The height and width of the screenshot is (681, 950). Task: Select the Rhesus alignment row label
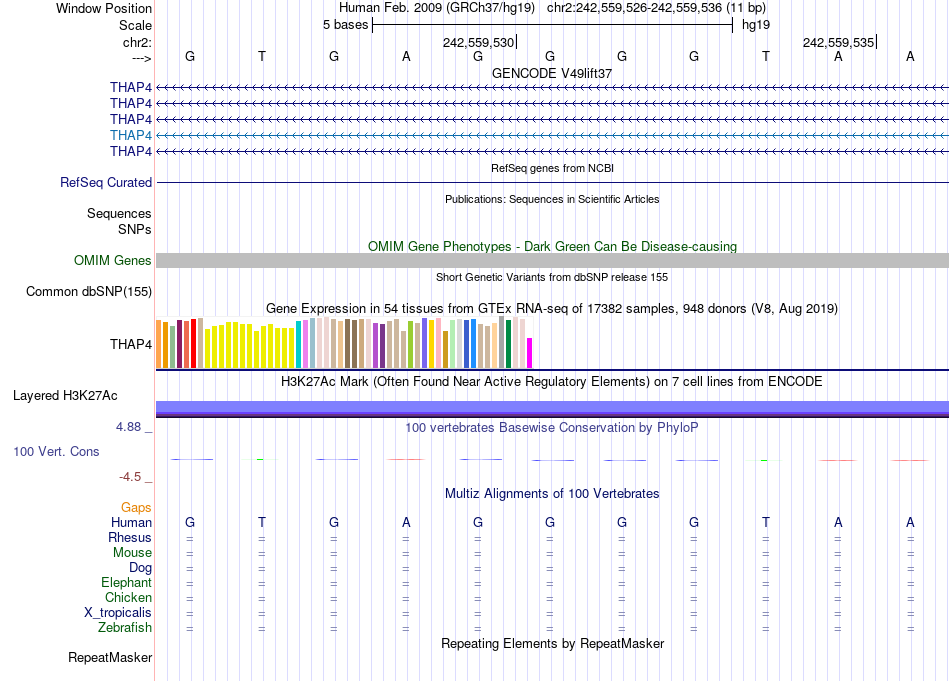130,537
